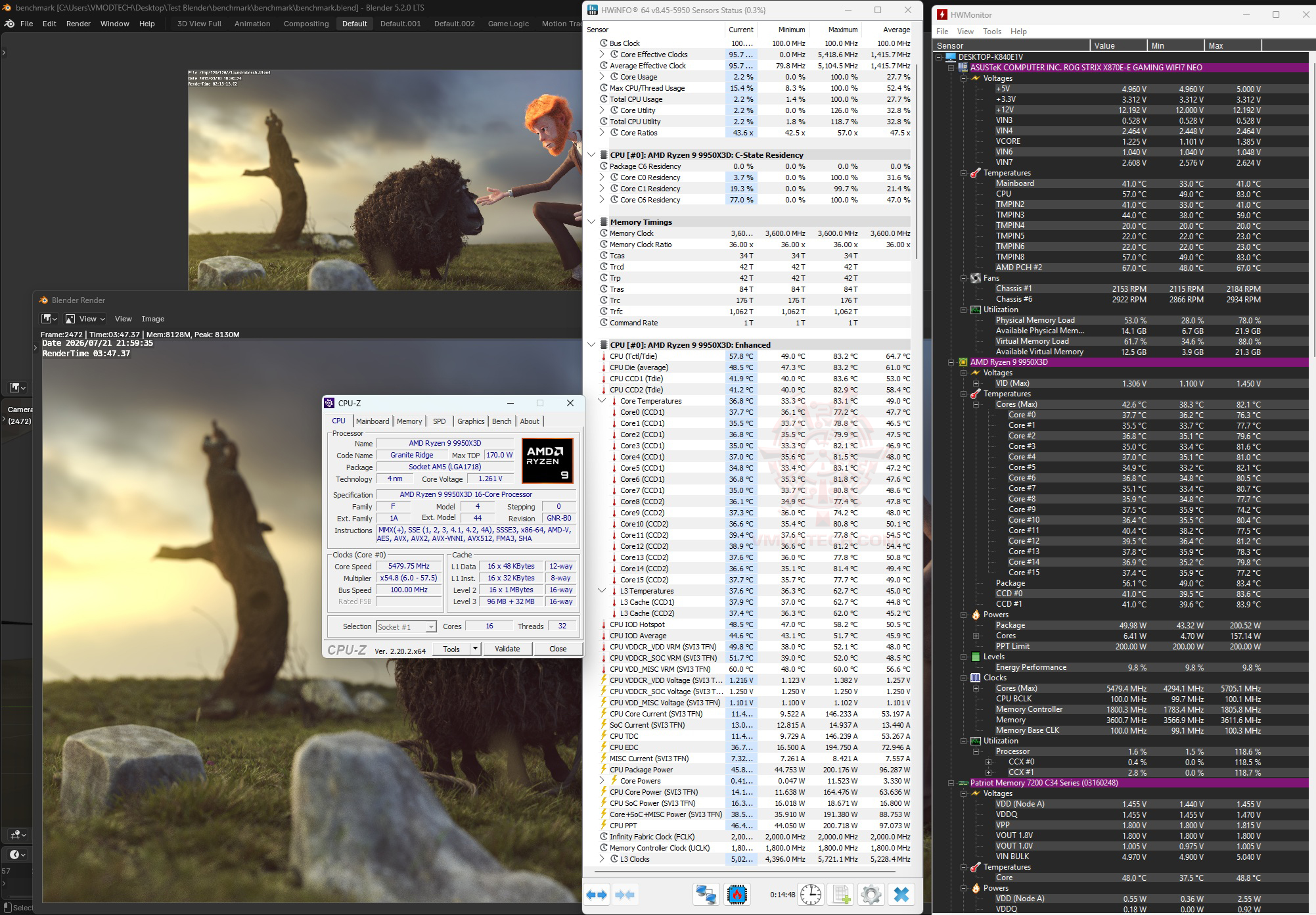Click HWiNFO Average column header
This screenshot has width=1316, height=915.
[887, 30]
